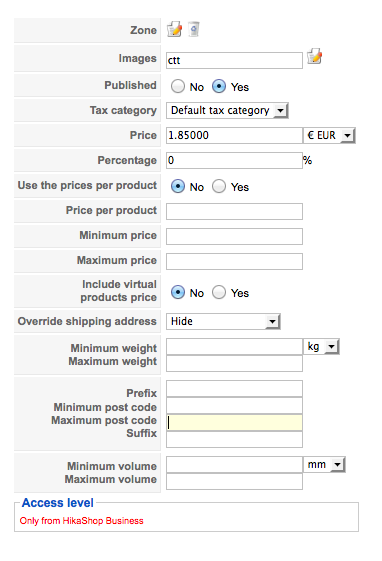382x561 pixels.
Task: Set Published to Yes
Action: click(219, 86)
